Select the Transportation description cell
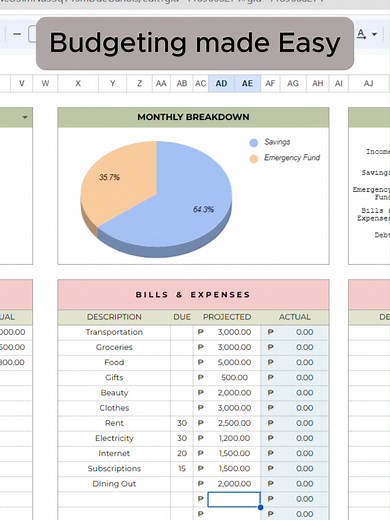 point(114,332)
